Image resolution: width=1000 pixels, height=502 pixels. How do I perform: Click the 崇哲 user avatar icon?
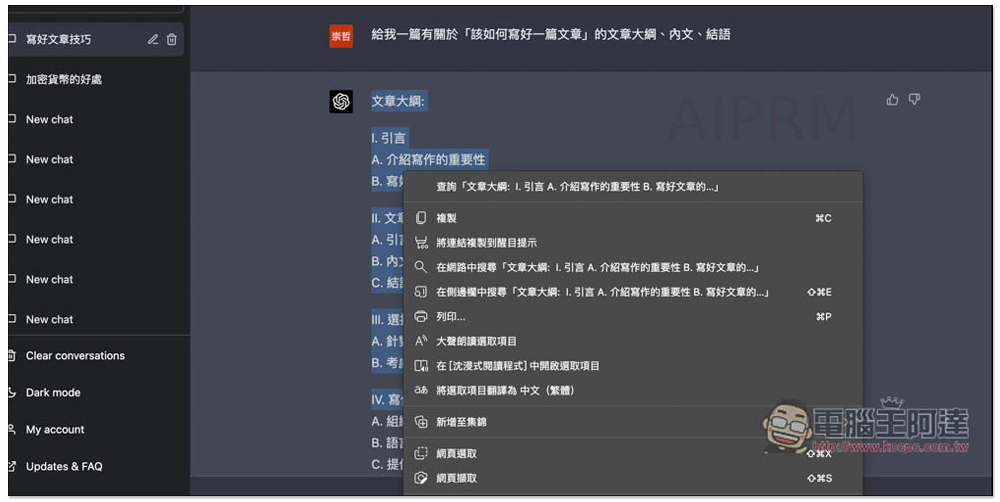pos(341,36)
